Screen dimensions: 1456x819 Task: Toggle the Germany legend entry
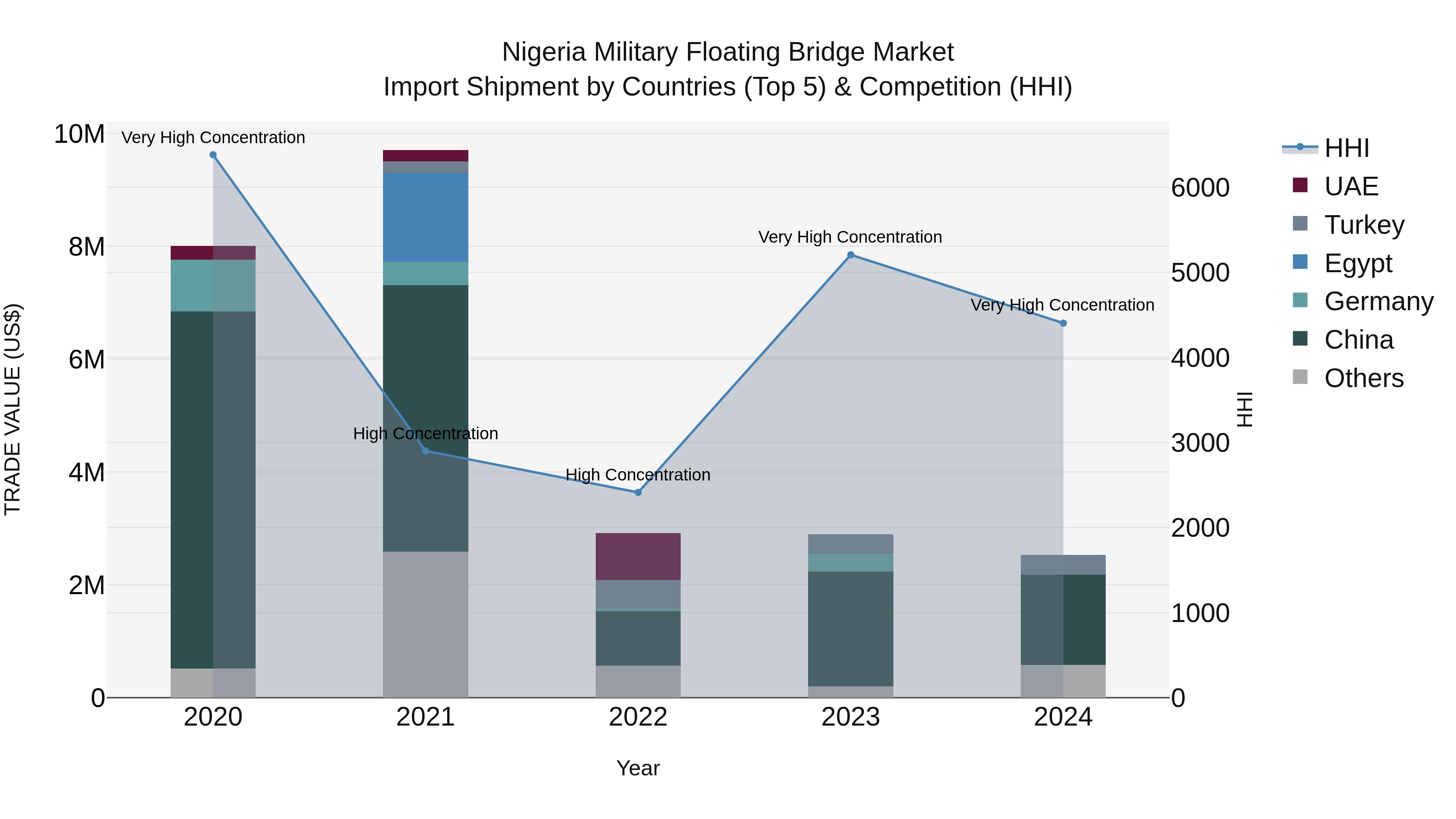click(1363, 301)
